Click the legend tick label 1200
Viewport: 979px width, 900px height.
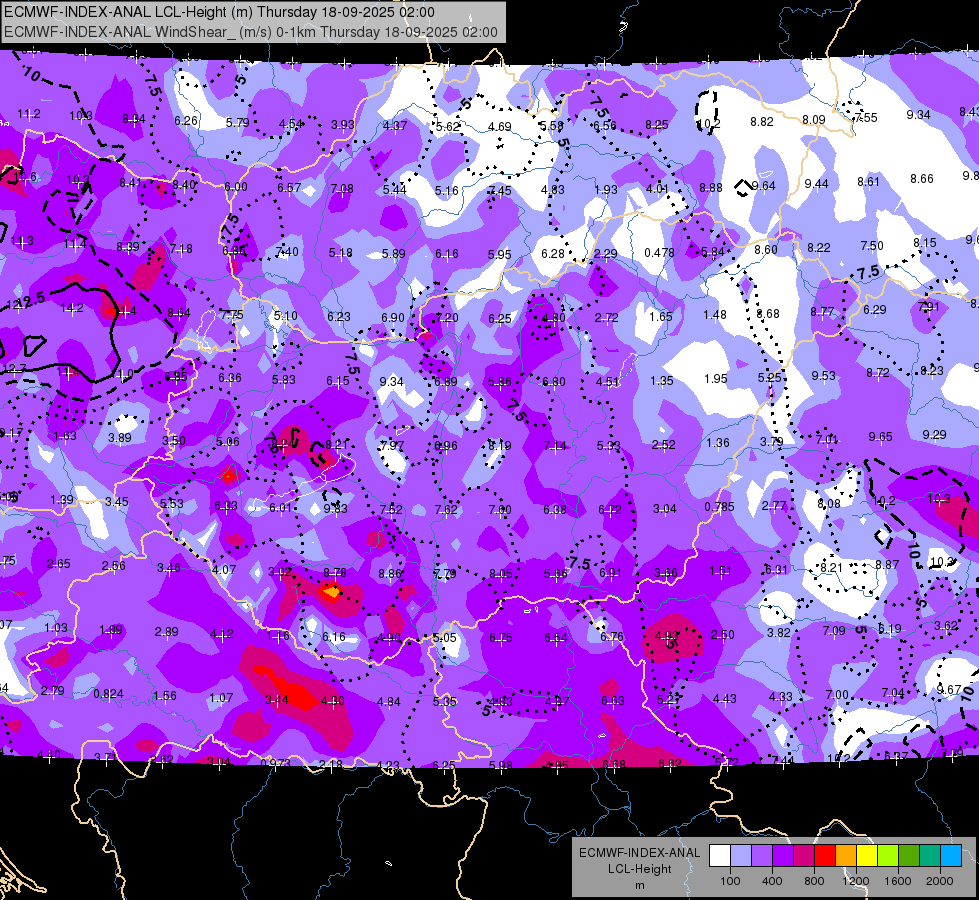(x=855, y=881)
